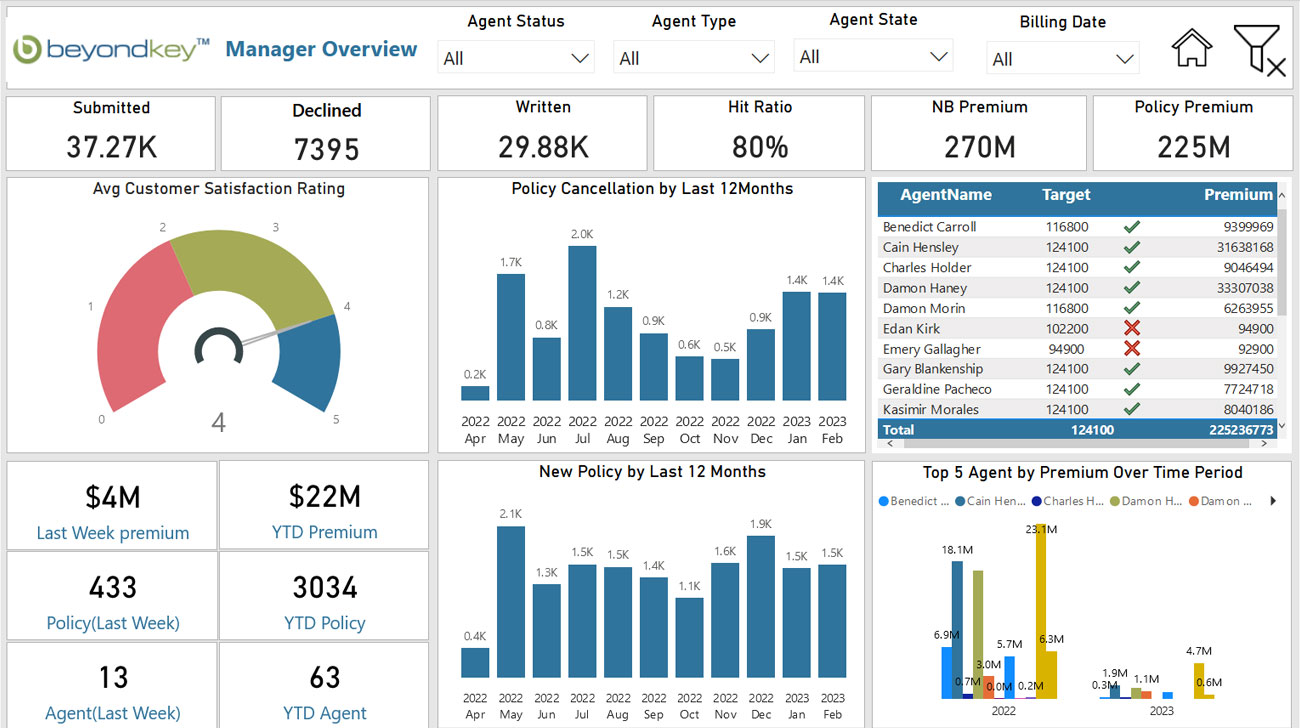The width and height of the screenshot is (1300, 728).
Task: Click the green checkmark beside Cain Hensley
Action: point(1131,247)
